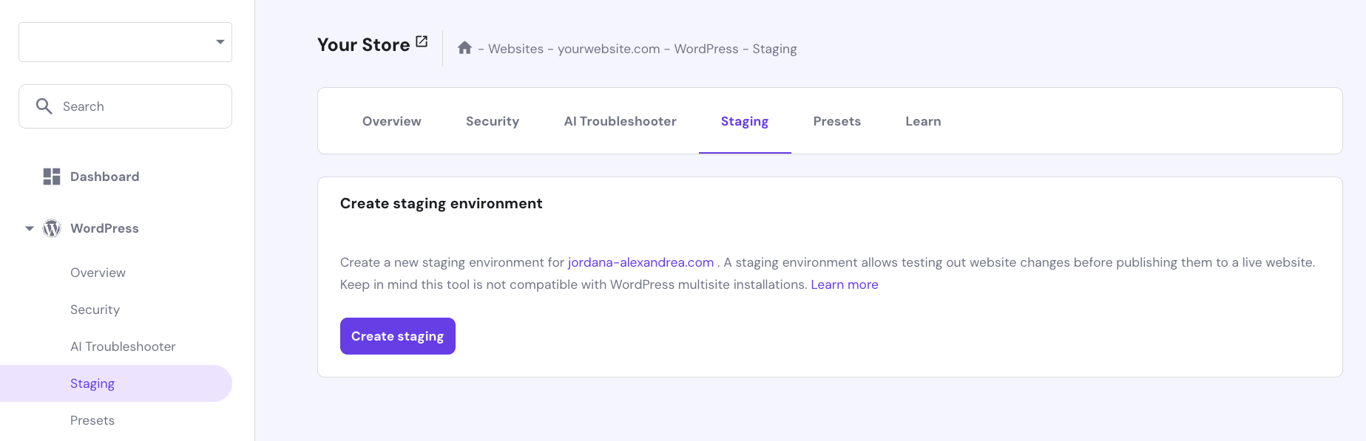This screenshot has width=1366, height=441.
Task: Click the Create staging environment heading
Action: click(x=441, y=203)
